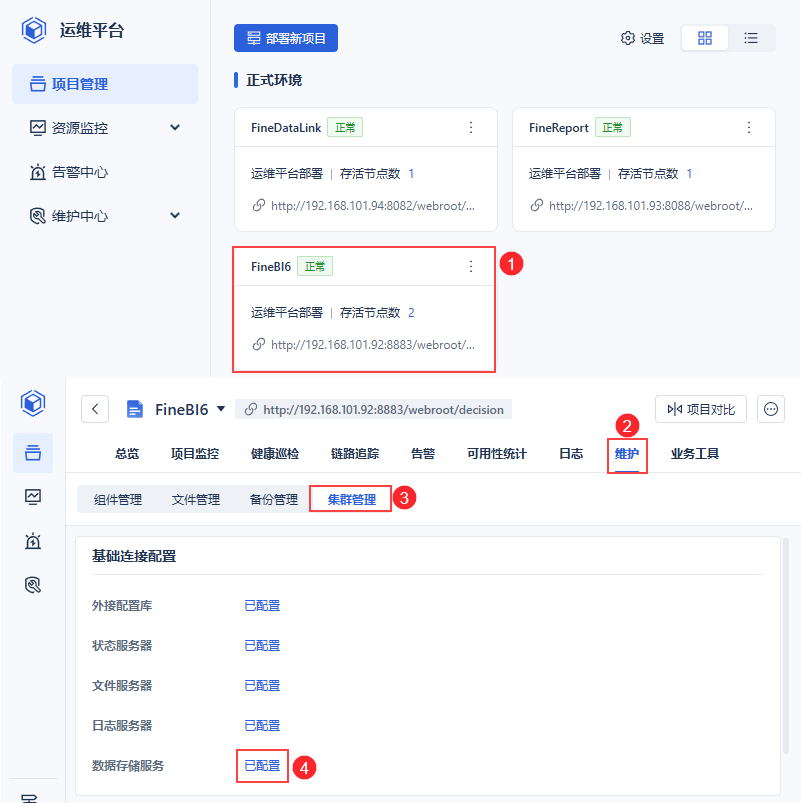Viewport: 801px width, 803px height.
Task: Click collapsed sidebar project management icon
Action: tap(33, 453)
